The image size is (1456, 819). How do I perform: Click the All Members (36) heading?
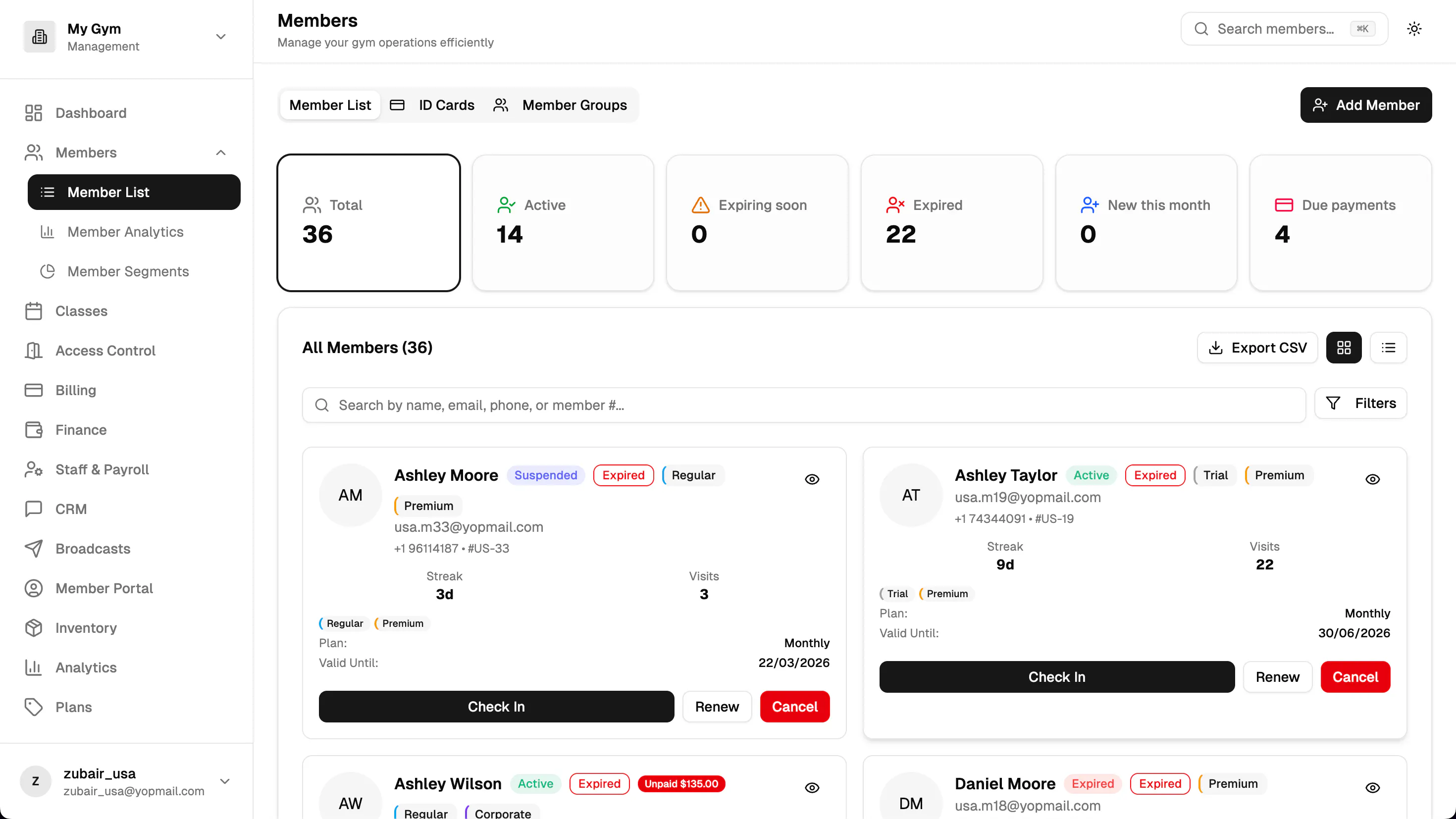click(367, 348)
